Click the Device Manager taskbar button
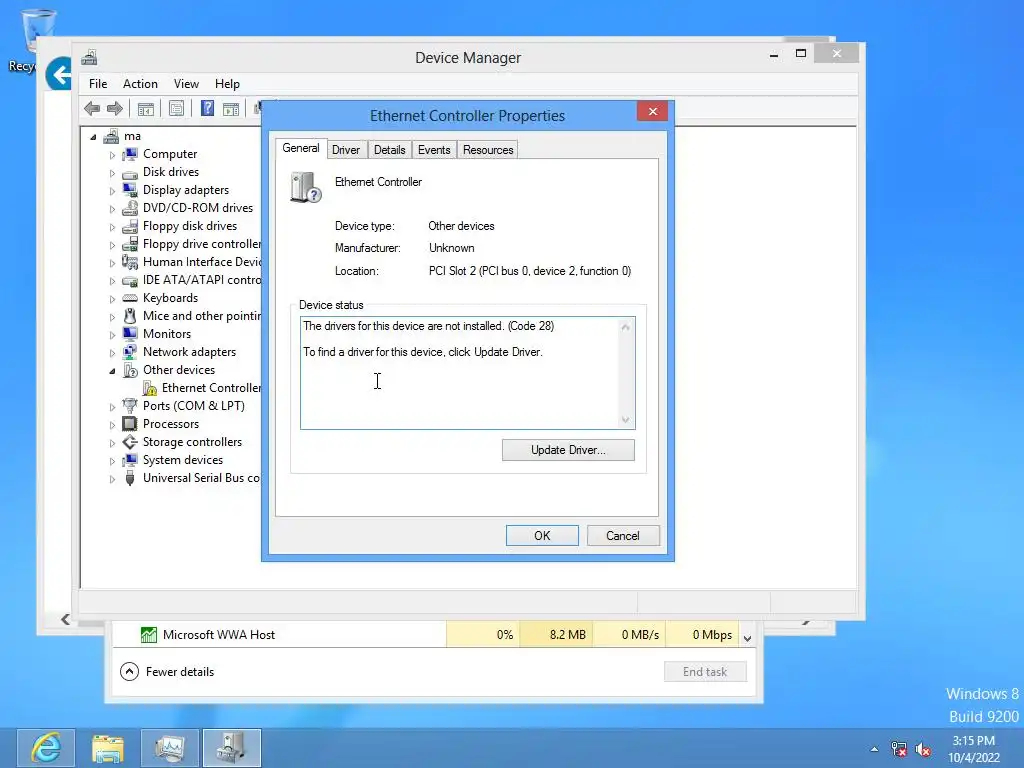Viewport: 1024px width, 768px height. click(x=232, y=748)
